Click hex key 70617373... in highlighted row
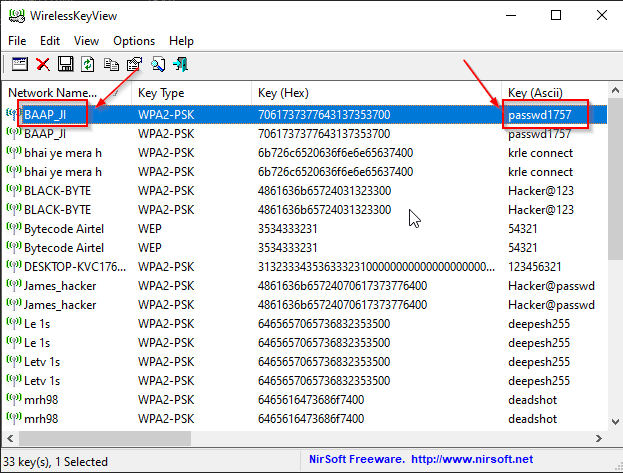Viewport: 623px width, 473px height. click(324, 115)
